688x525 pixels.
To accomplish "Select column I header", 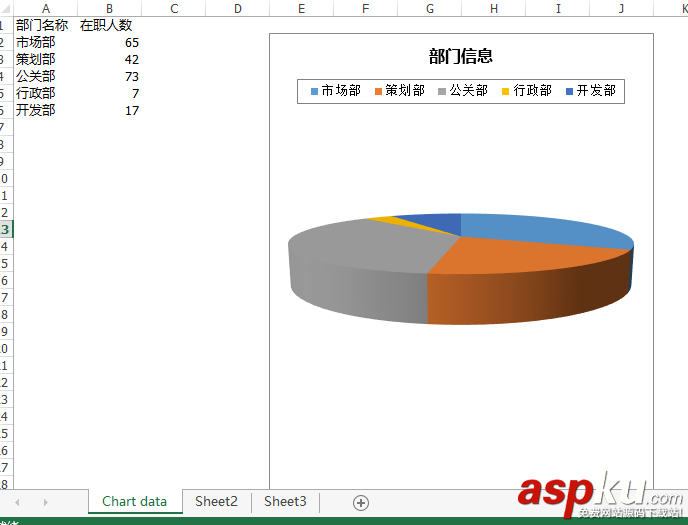I will coord(558,8).
